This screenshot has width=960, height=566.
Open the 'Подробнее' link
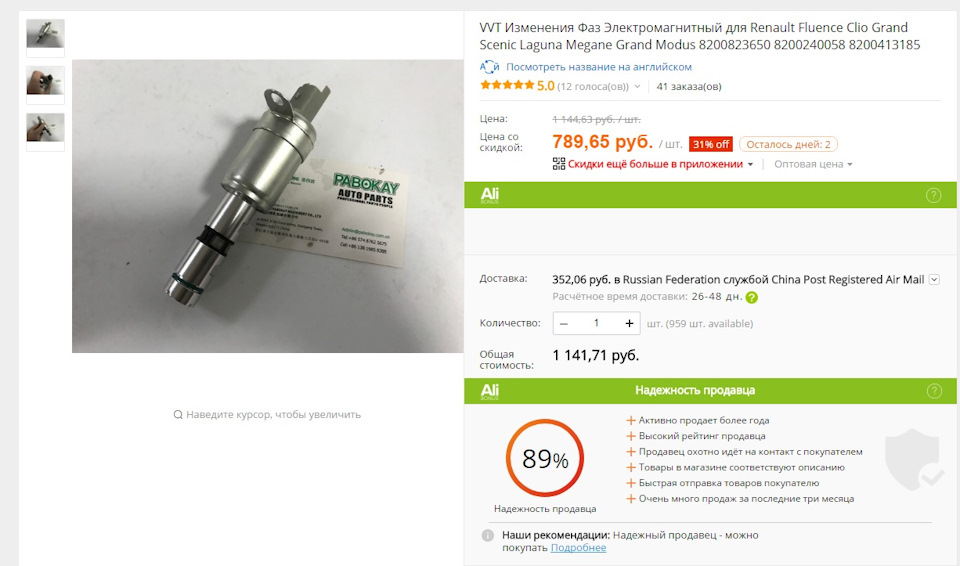(578, 548)
